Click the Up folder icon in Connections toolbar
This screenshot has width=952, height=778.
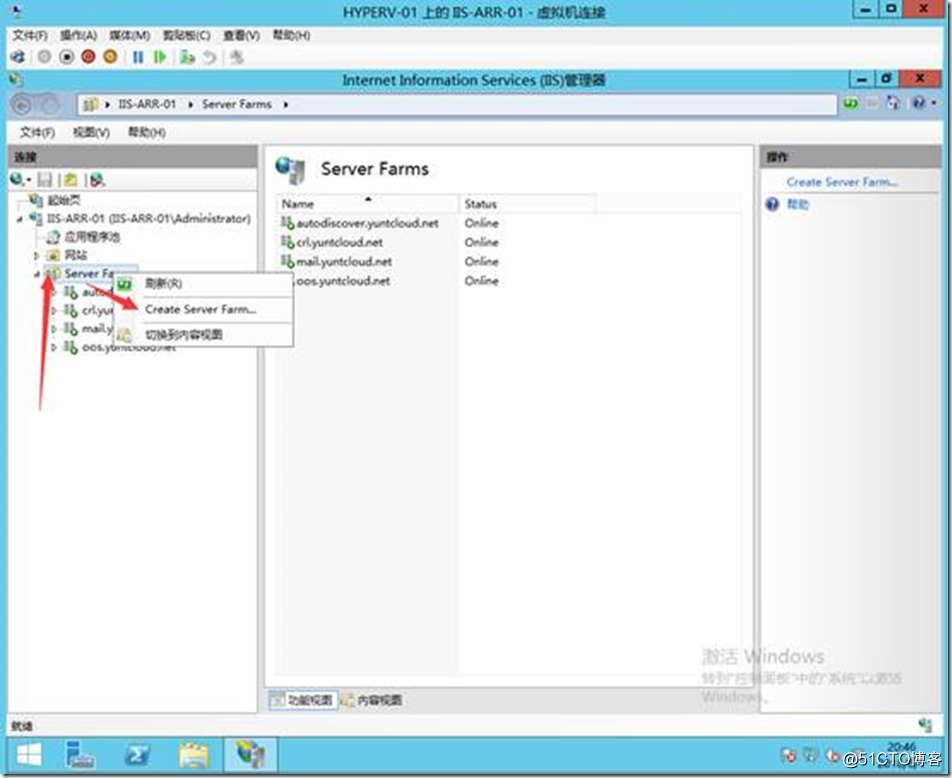71,180
